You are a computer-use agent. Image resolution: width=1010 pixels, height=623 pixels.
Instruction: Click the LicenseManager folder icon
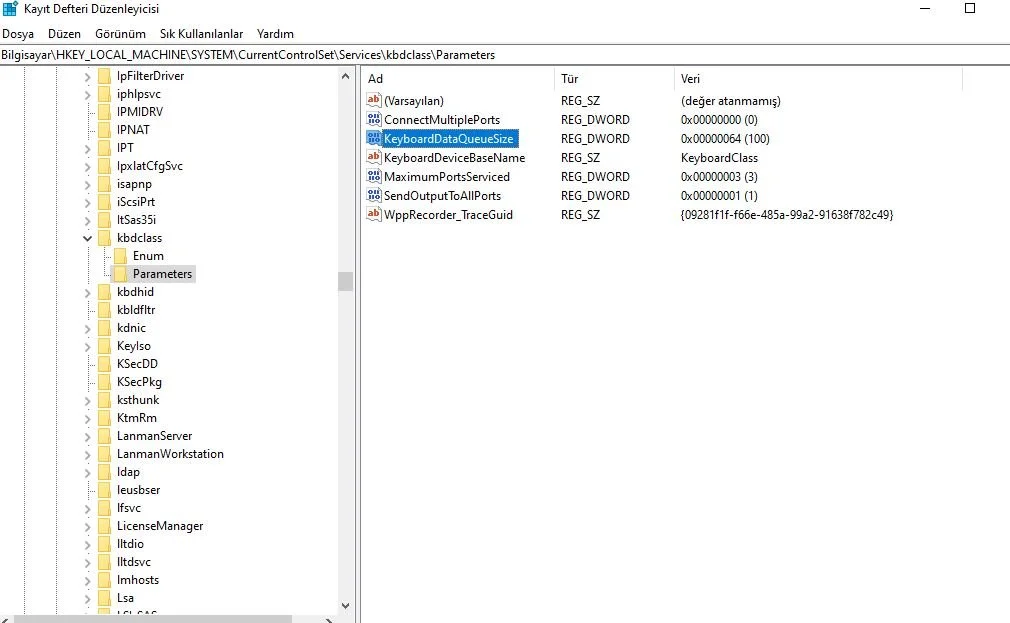click(104, 526)
